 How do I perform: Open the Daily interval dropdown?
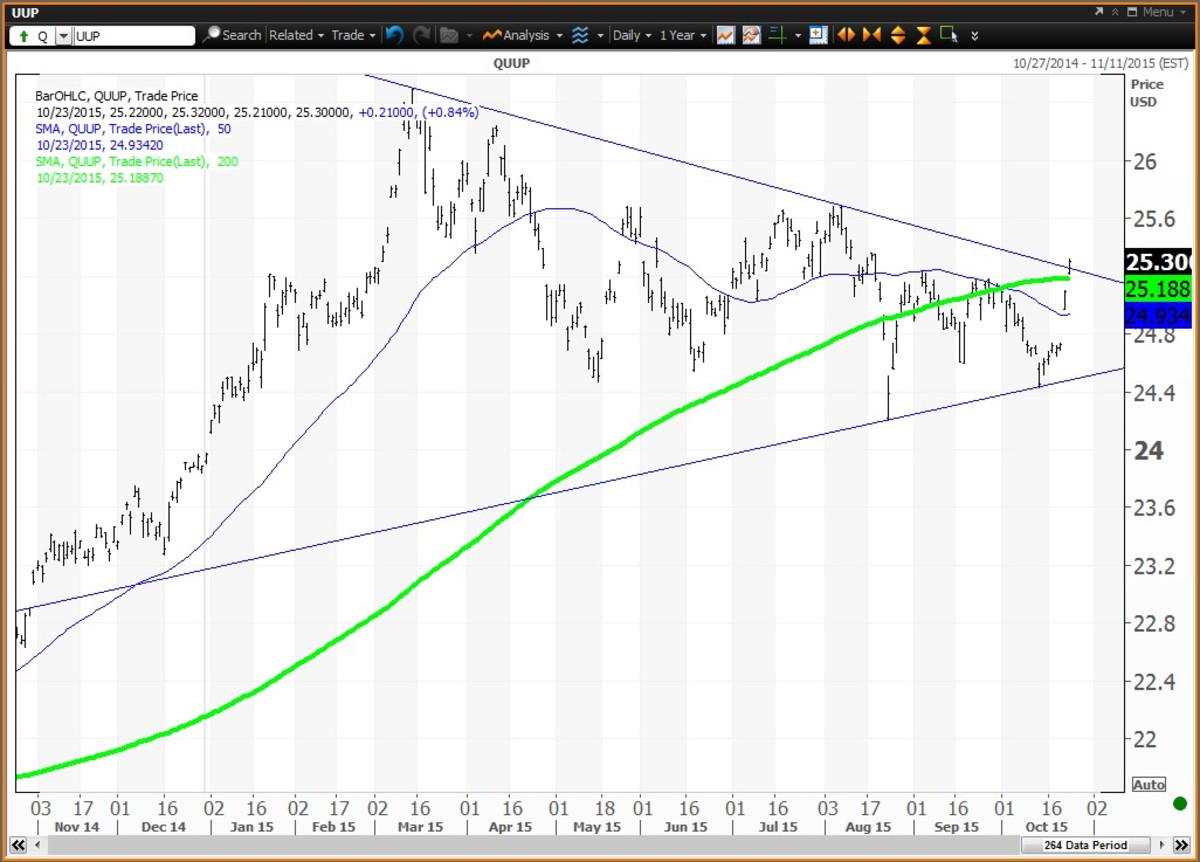632,35
